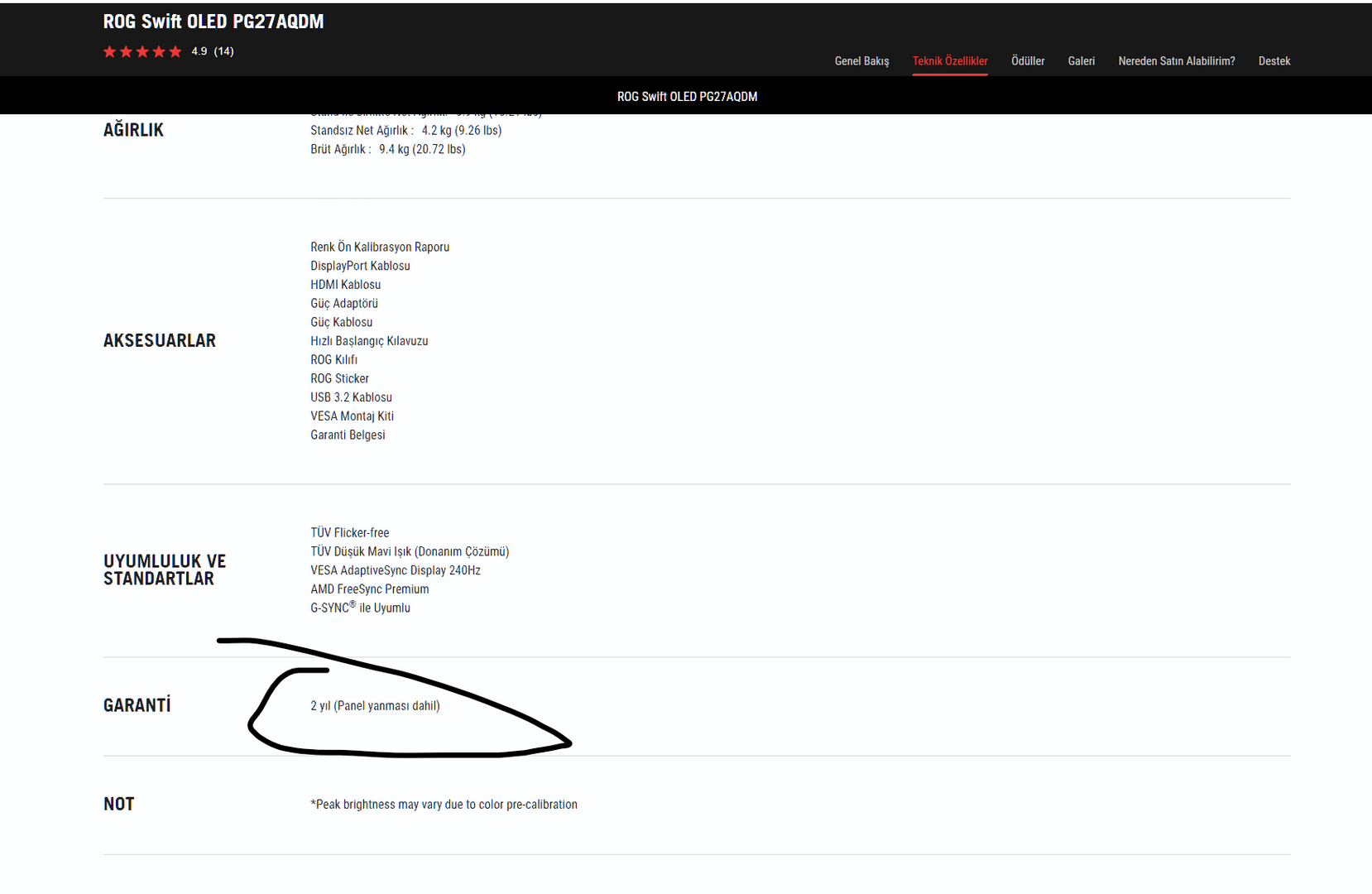Click the Güç Adaptörü entry
The height and width of the screenshot is (894, 1372).
(x=344, y=304)
